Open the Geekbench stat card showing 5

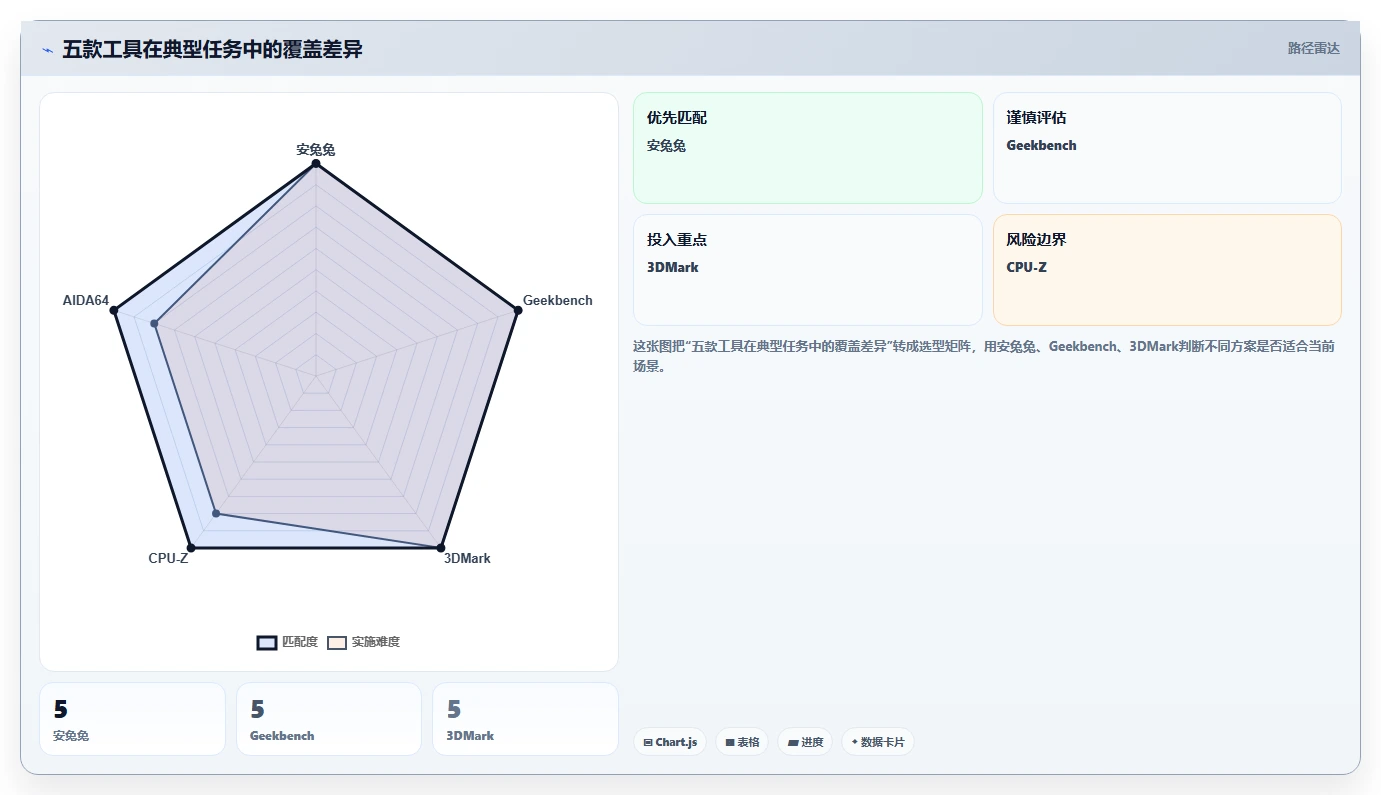point(329,719)
